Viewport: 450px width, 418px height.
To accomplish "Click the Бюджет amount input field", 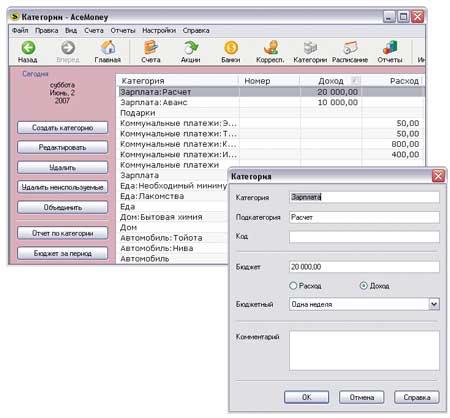I will click(364, 267).
